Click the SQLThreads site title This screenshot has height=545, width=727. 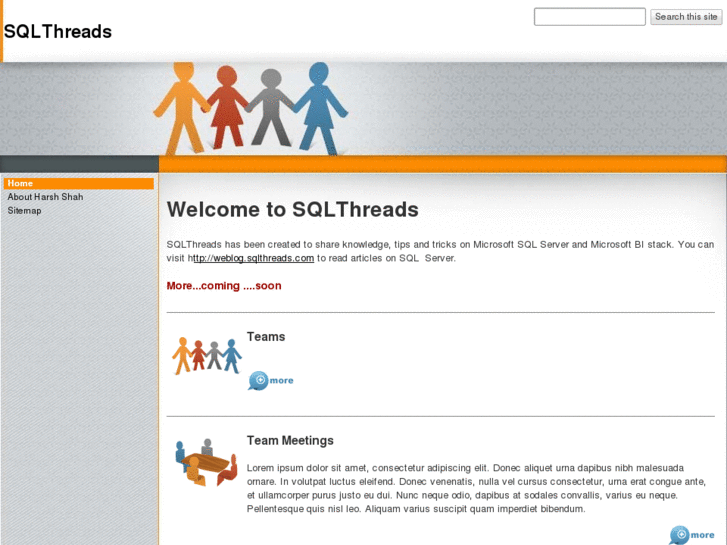click(58, 32)
